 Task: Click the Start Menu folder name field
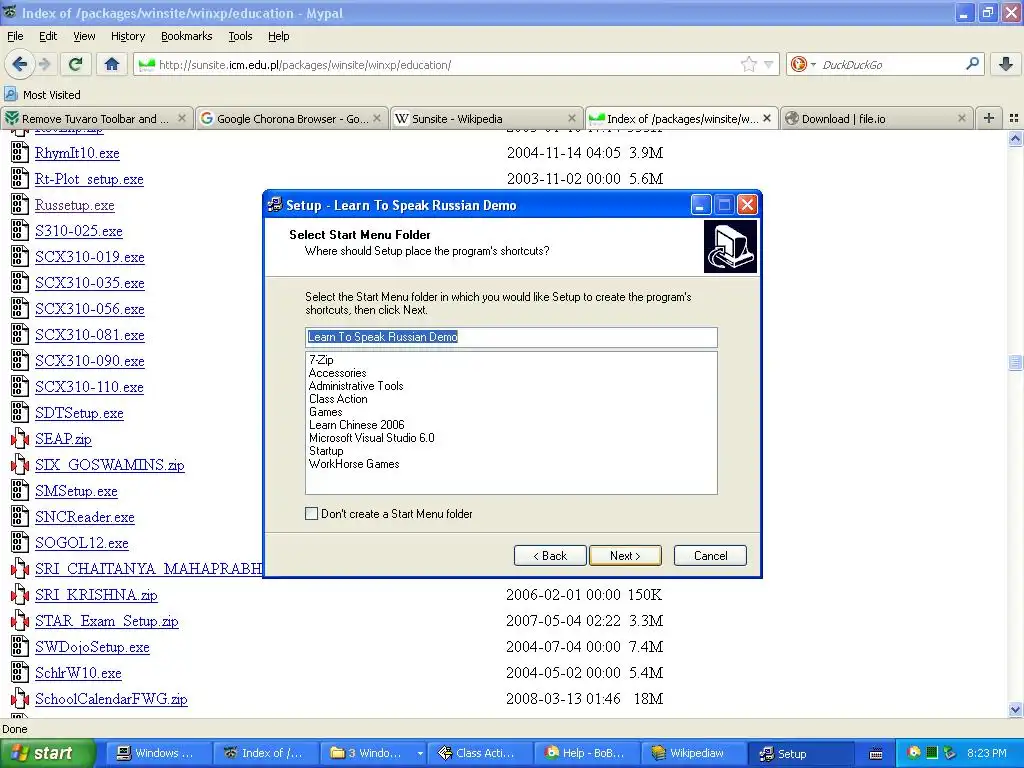tap(511, 337)
